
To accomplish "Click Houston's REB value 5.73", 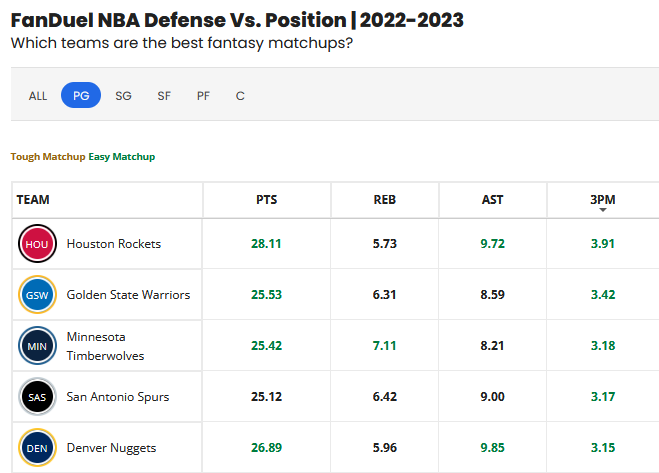I will (385, 244).
